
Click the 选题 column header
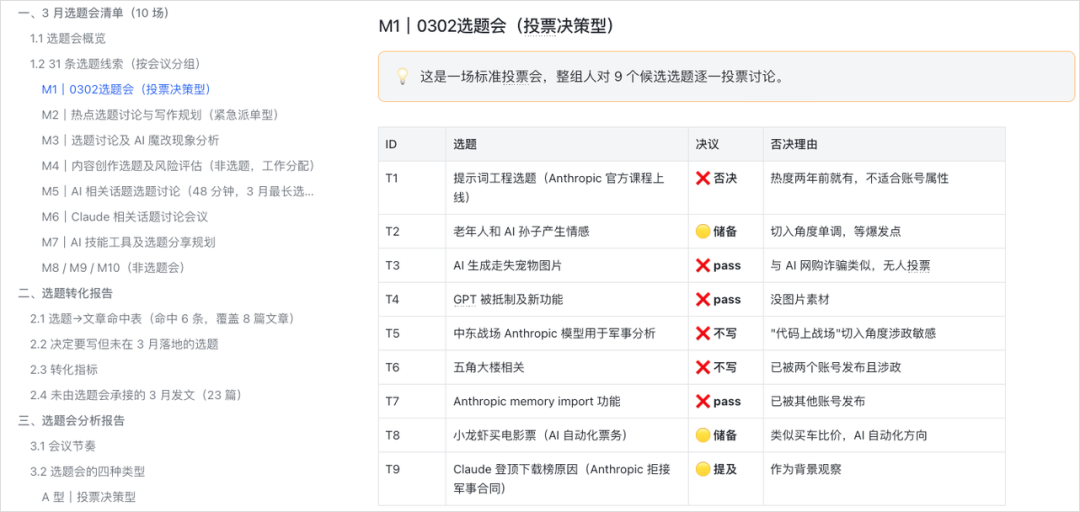point(567,145)
